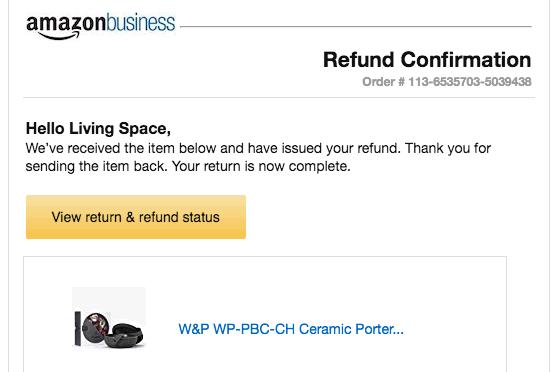Click the horizontal line beside the logo

pyautogui.click(x=356, y=27)
